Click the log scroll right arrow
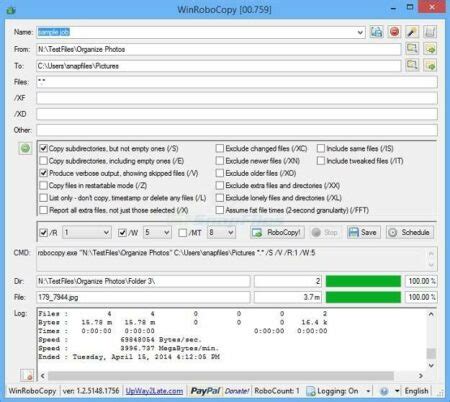 [421, 376]
